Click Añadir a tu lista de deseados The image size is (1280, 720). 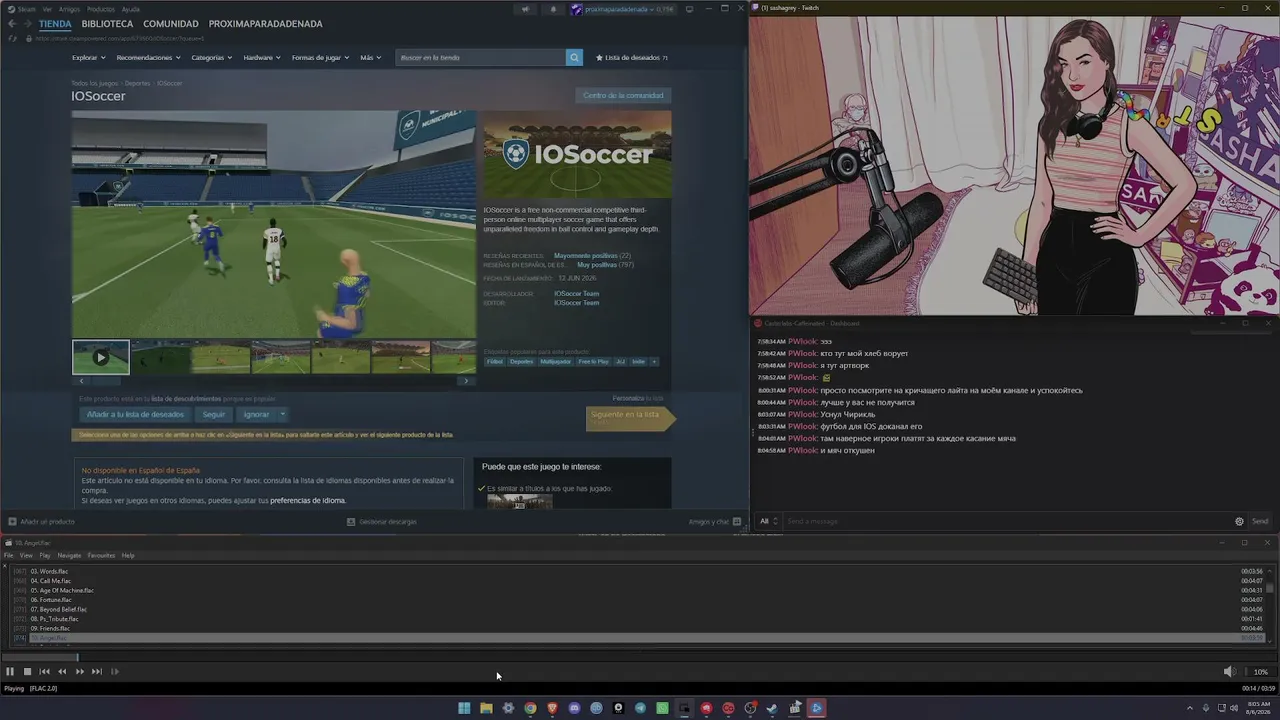pyautogui.click(x=135, y=414)
